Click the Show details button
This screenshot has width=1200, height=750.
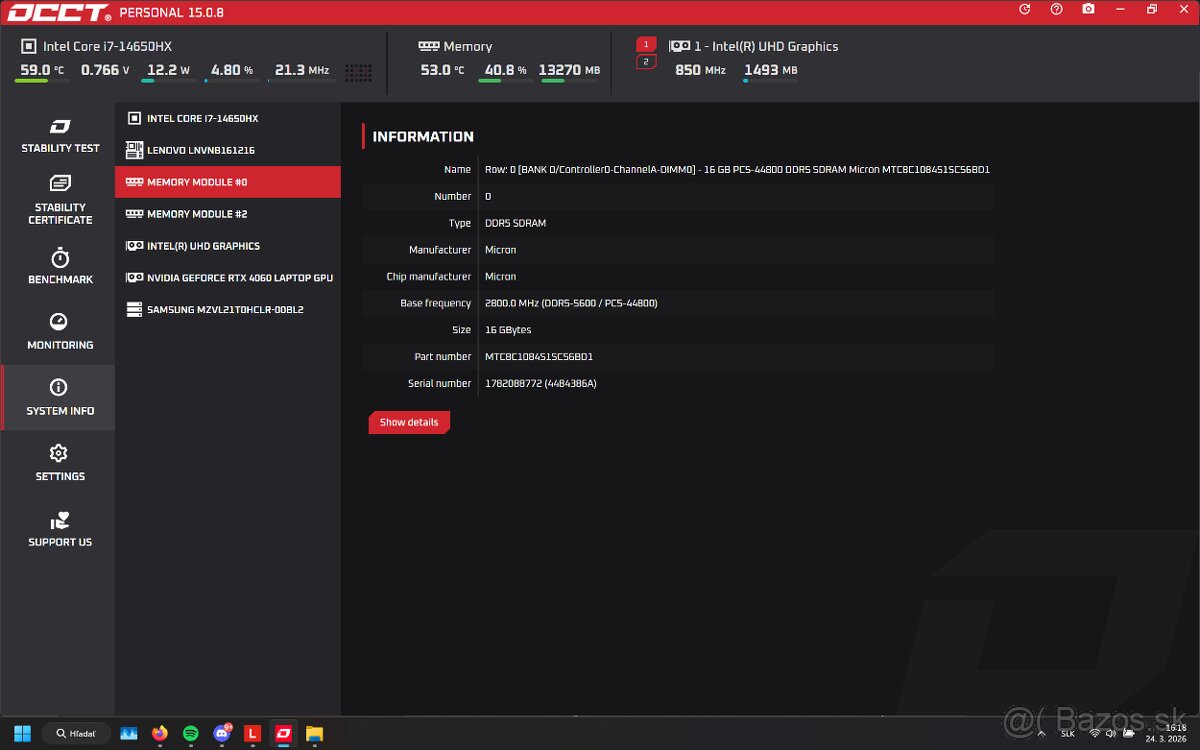[x=408, y=422]
